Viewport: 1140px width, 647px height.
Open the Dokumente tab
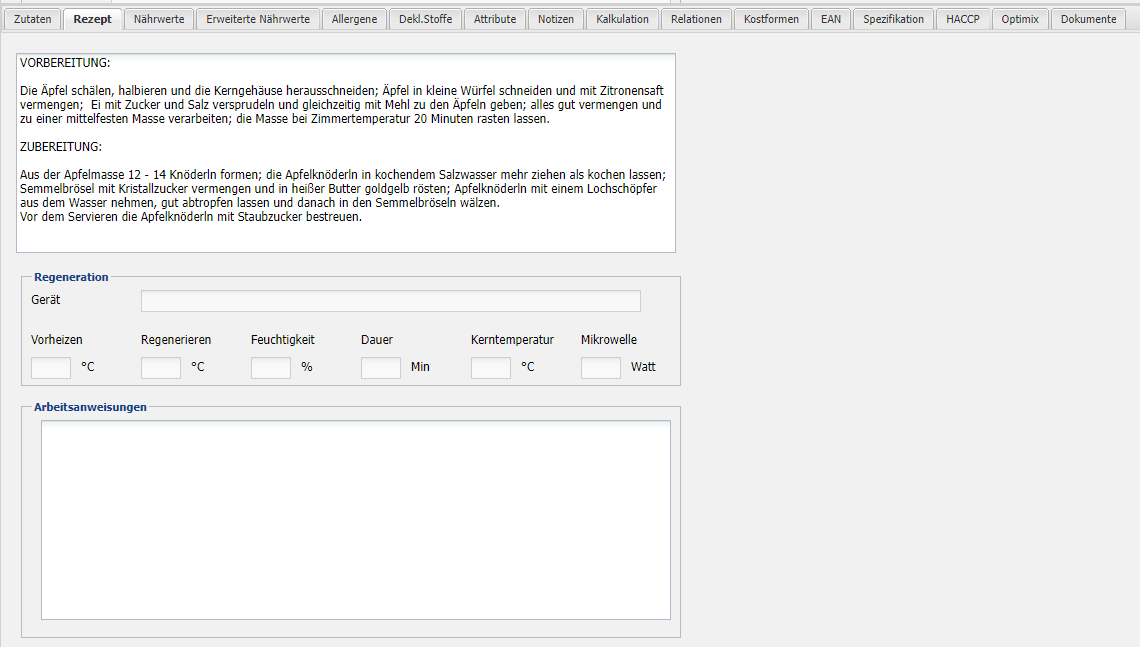[1088, 19]
